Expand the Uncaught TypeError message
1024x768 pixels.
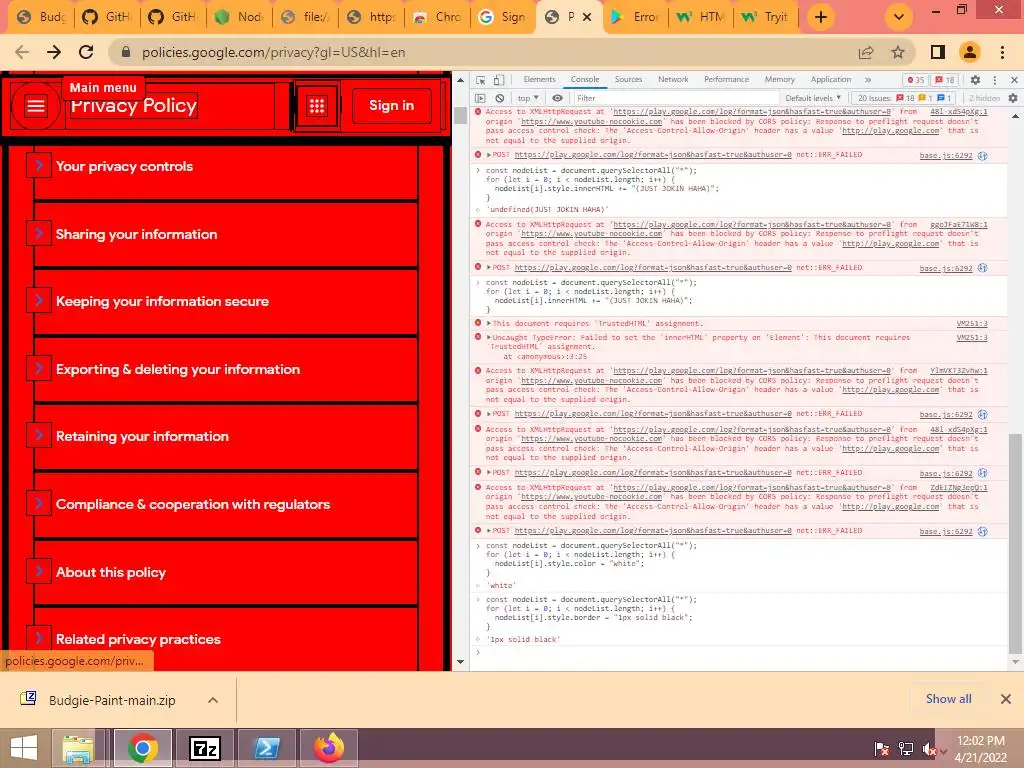[488, 338]
